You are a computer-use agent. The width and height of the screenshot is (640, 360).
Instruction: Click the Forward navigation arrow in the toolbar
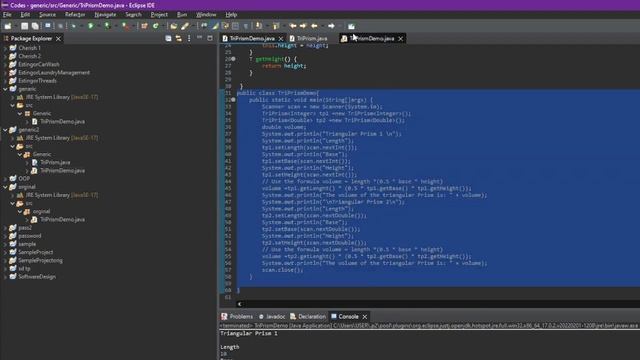pyautogui.click(x=331, y=26)
